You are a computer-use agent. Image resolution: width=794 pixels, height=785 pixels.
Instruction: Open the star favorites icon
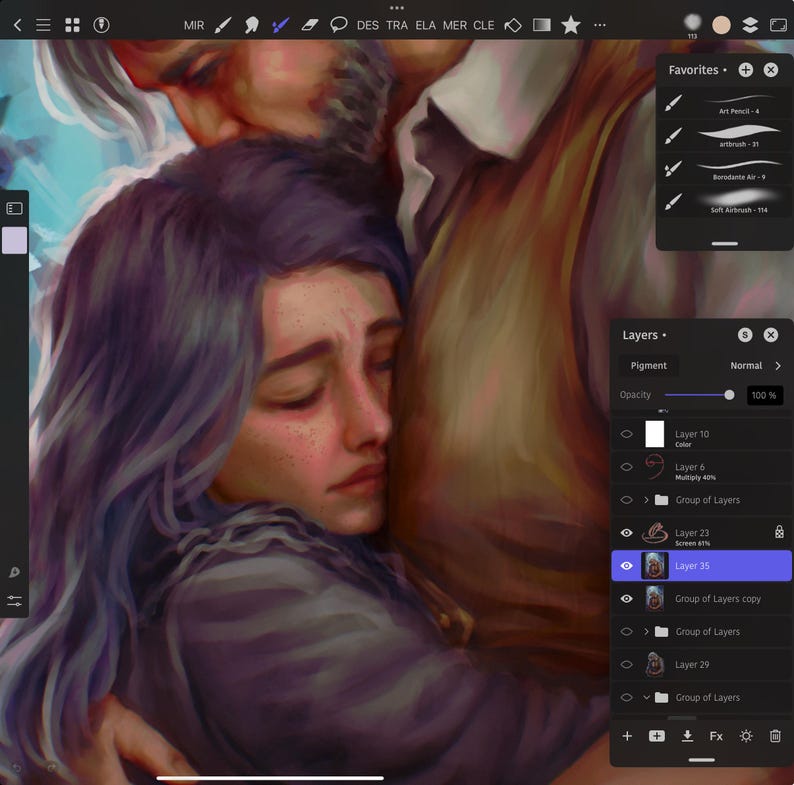[x=571, y=24]
